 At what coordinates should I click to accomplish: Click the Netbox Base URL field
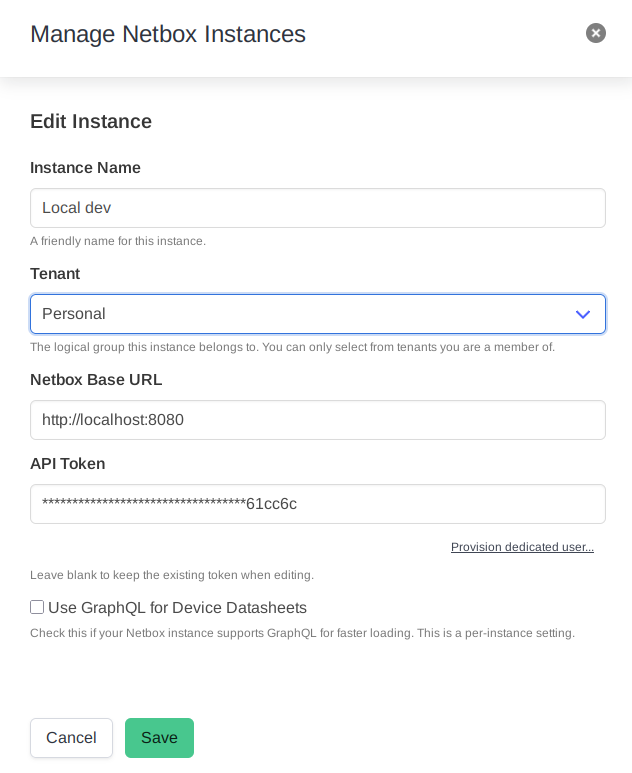317,420
